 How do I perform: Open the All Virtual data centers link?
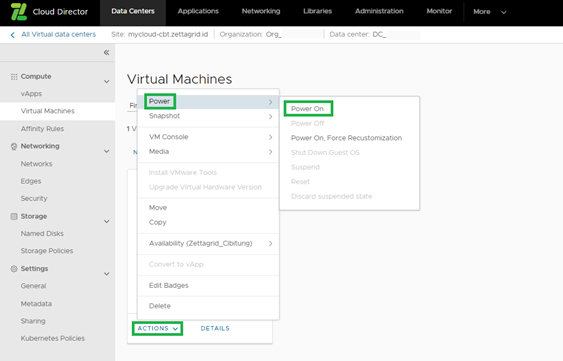59,34
